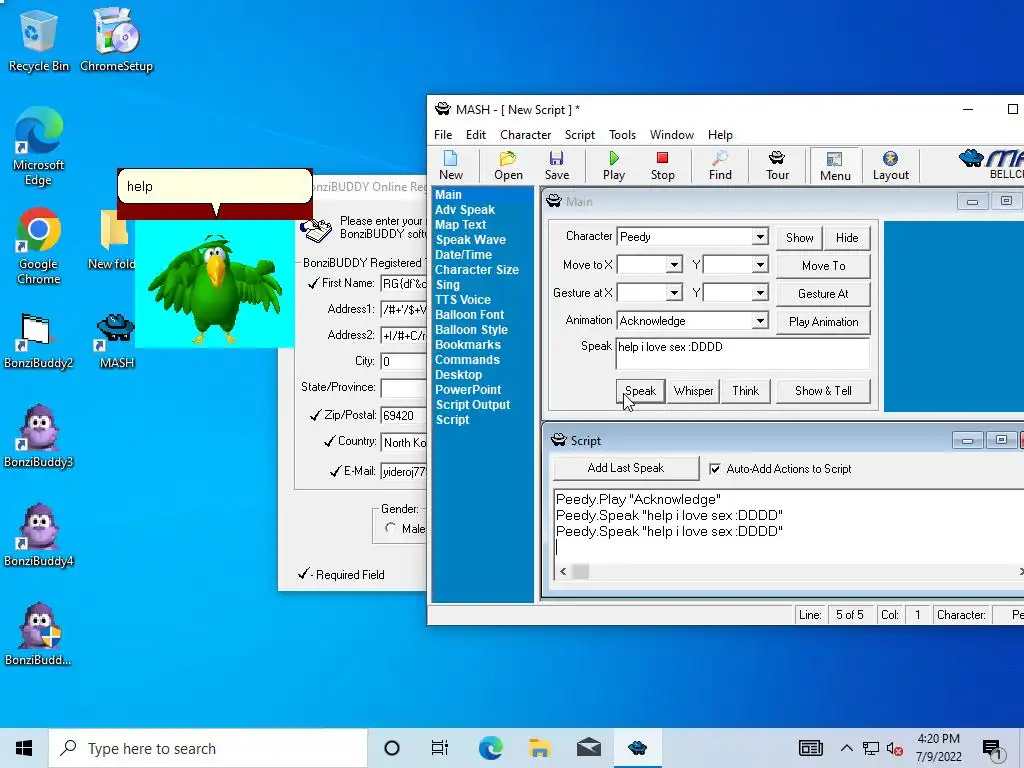Select the BonziBuddy3 desktop icon
This screenshot has height=768, width=1024.
click(x=39, y=436)
